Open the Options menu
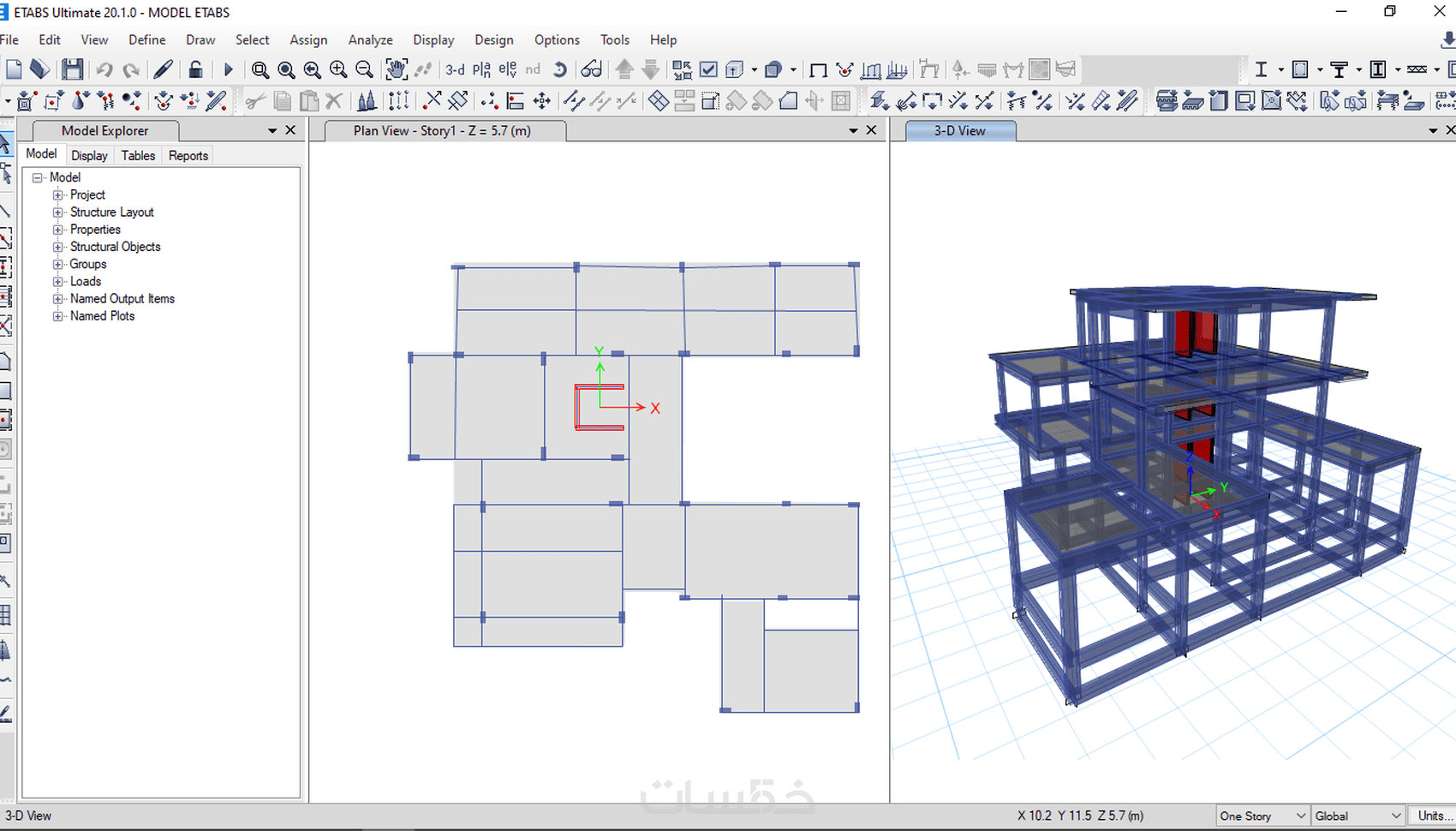 [x=557, y=39]
